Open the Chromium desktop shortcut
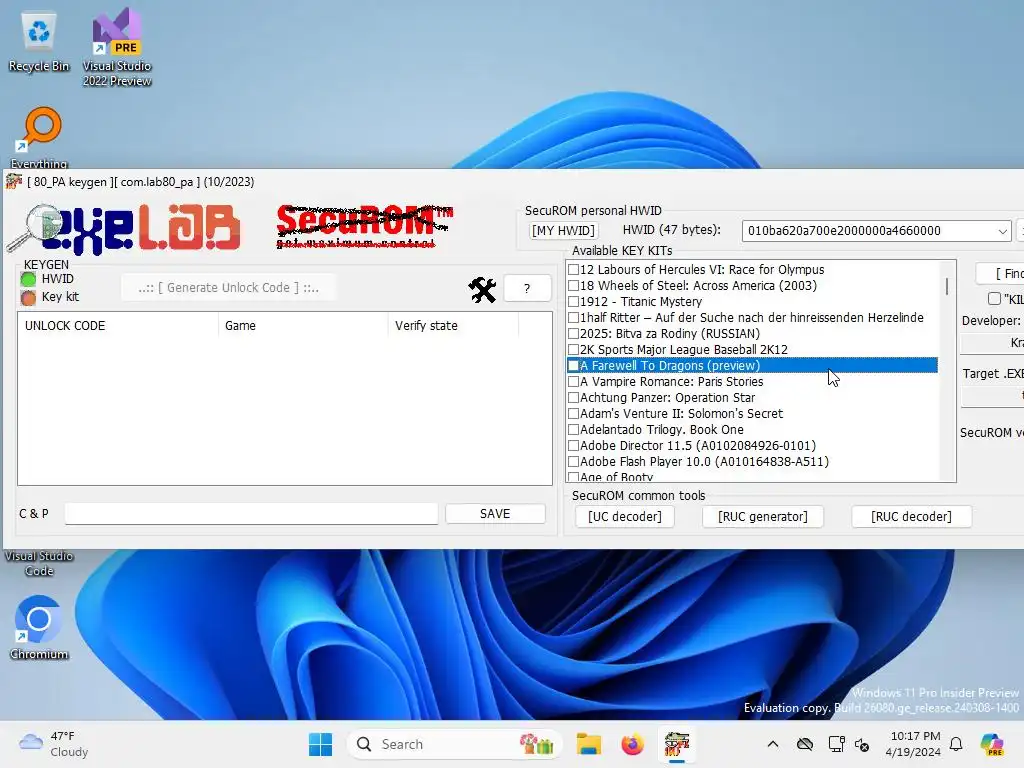 point(39,628)
